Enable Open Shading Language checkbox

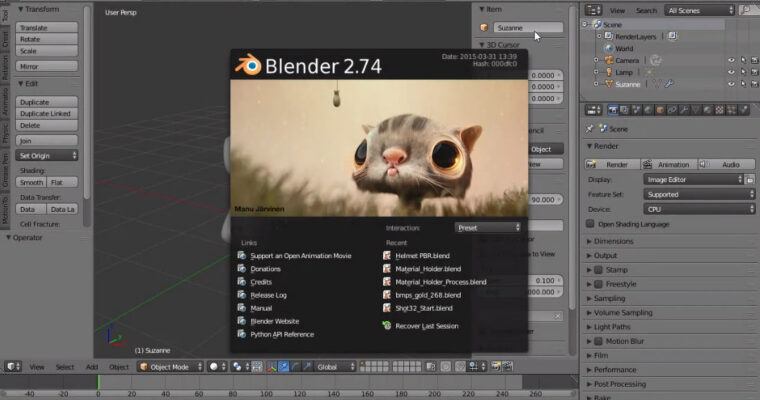(x=590, y=224)
